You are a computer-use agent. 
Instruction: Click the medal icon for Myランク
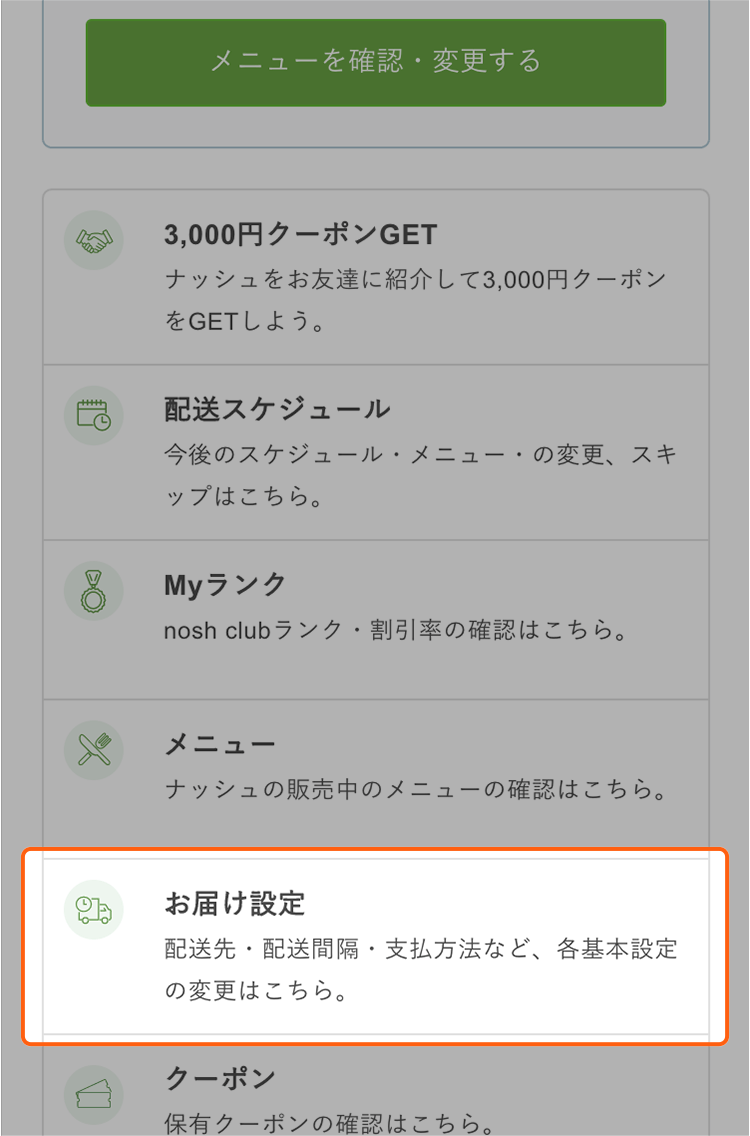pos(93,591)
